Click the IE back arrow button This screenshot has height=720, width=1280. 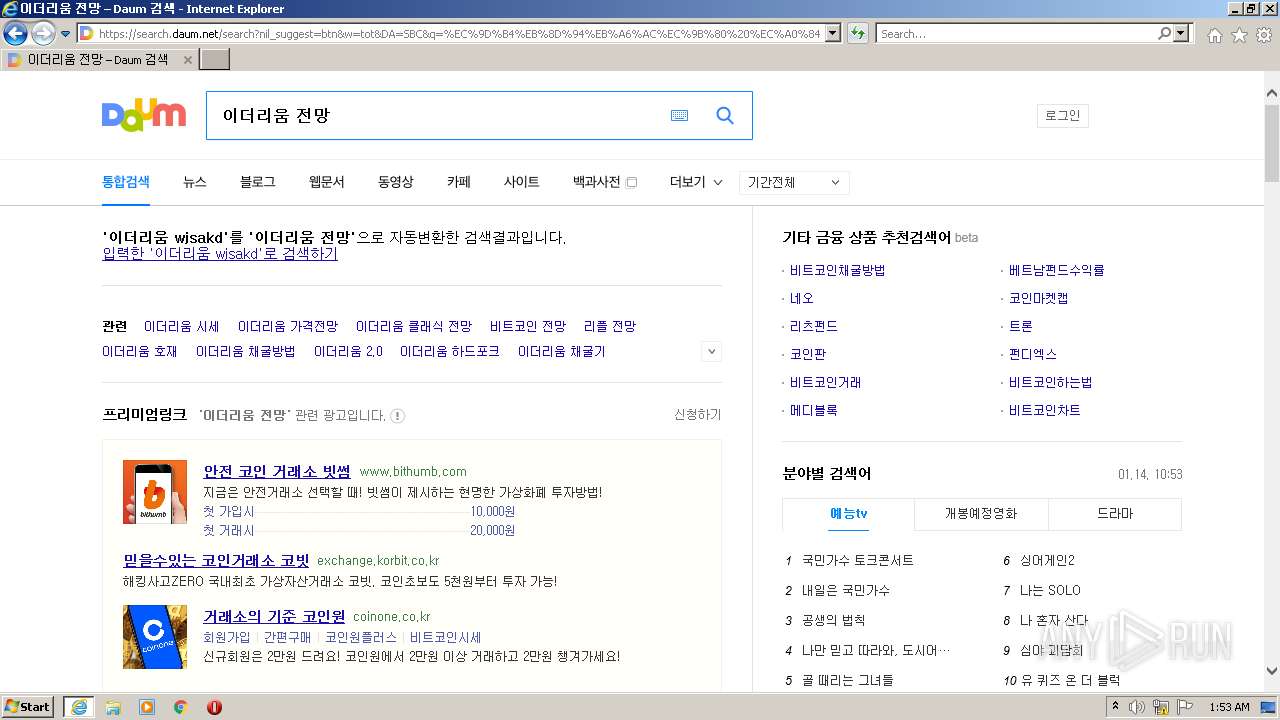click(x=15, y=33)
